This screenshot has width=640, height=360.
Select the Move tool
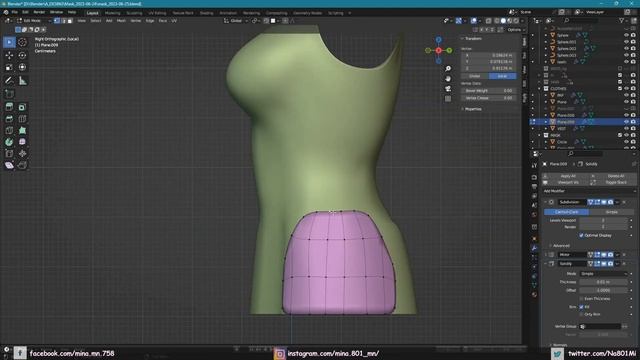click(x=9, y=55)
